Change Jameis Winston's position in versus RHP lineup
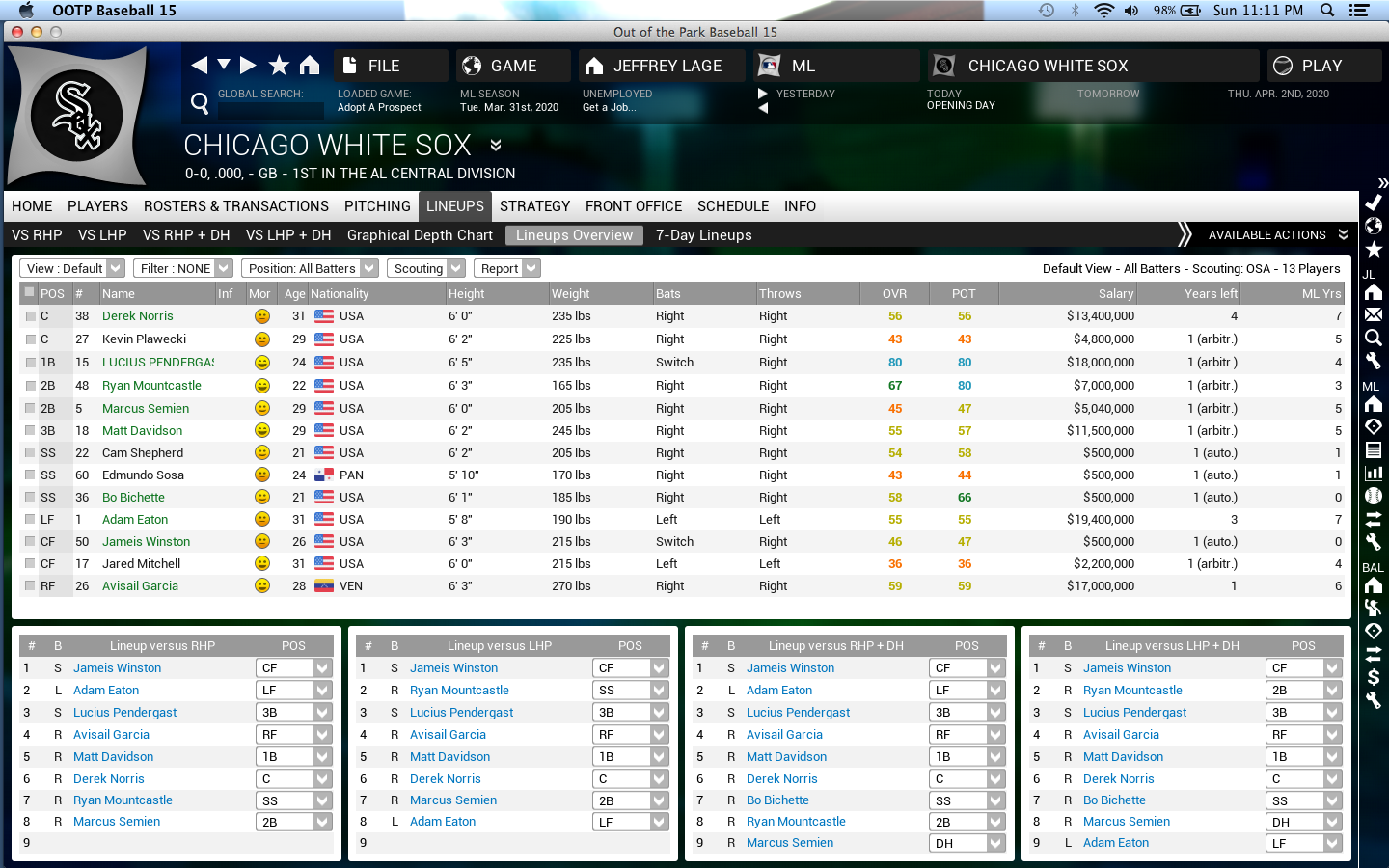The image size is (1389, 868). (x=294, y=667)
